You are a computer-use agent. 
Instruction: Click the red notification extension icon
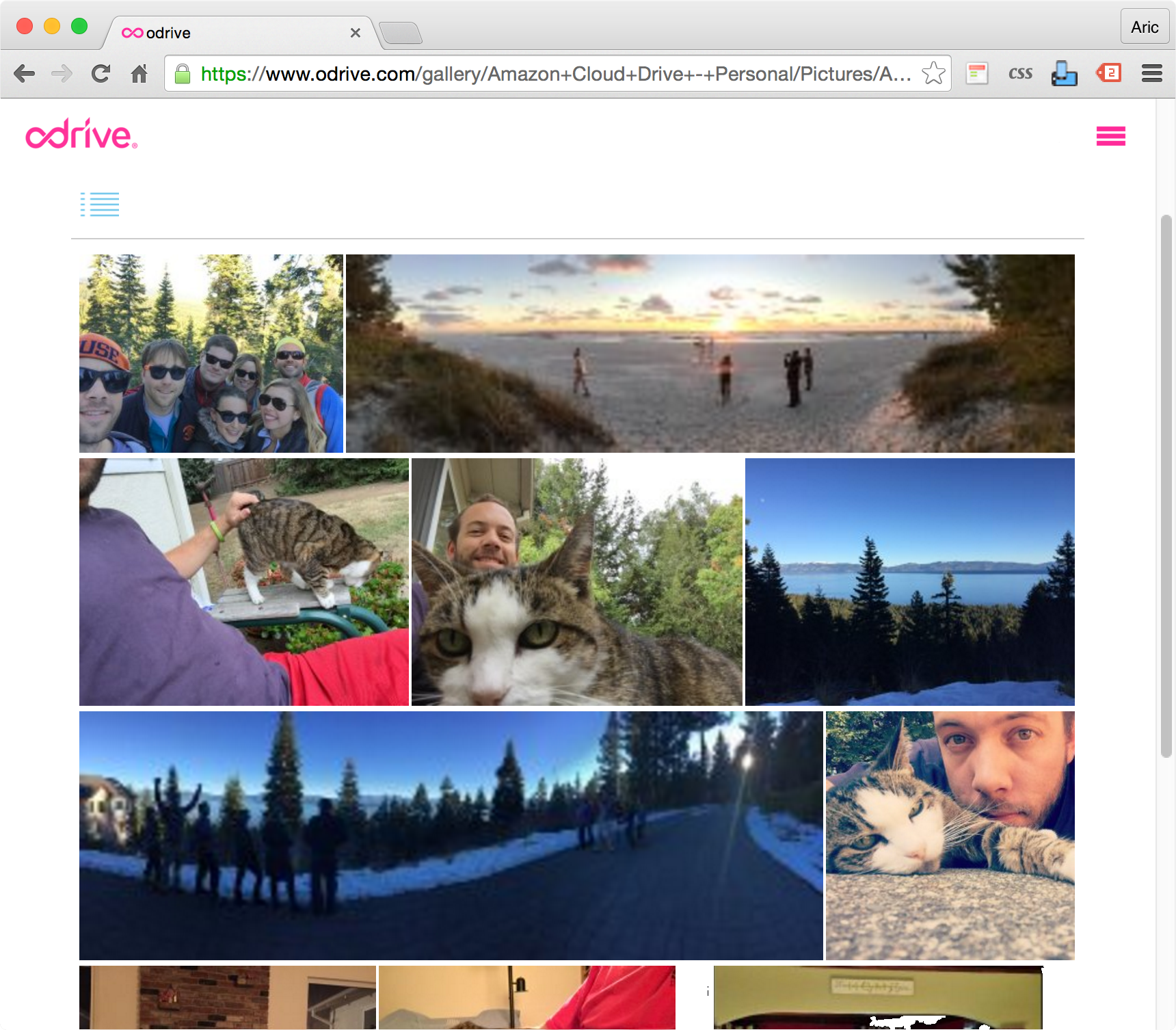coord(1108,72)
